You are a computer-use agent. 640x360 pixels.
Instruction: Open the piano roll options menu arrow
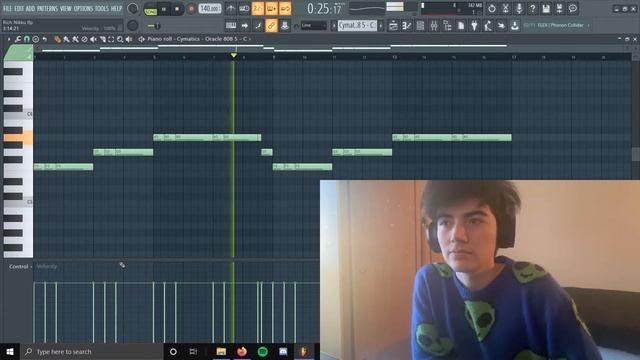(x=9, y=39)
